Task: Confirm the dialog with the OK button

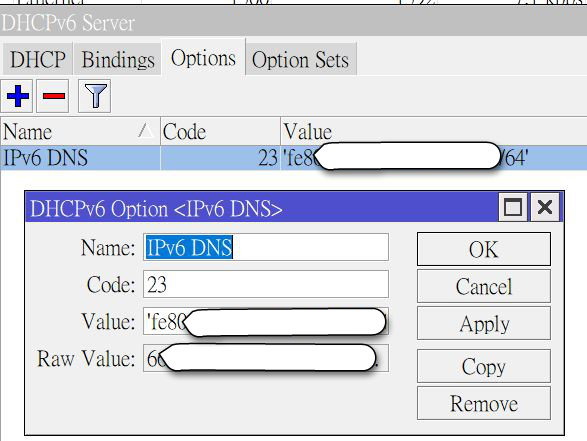Action: click(484, 249)
